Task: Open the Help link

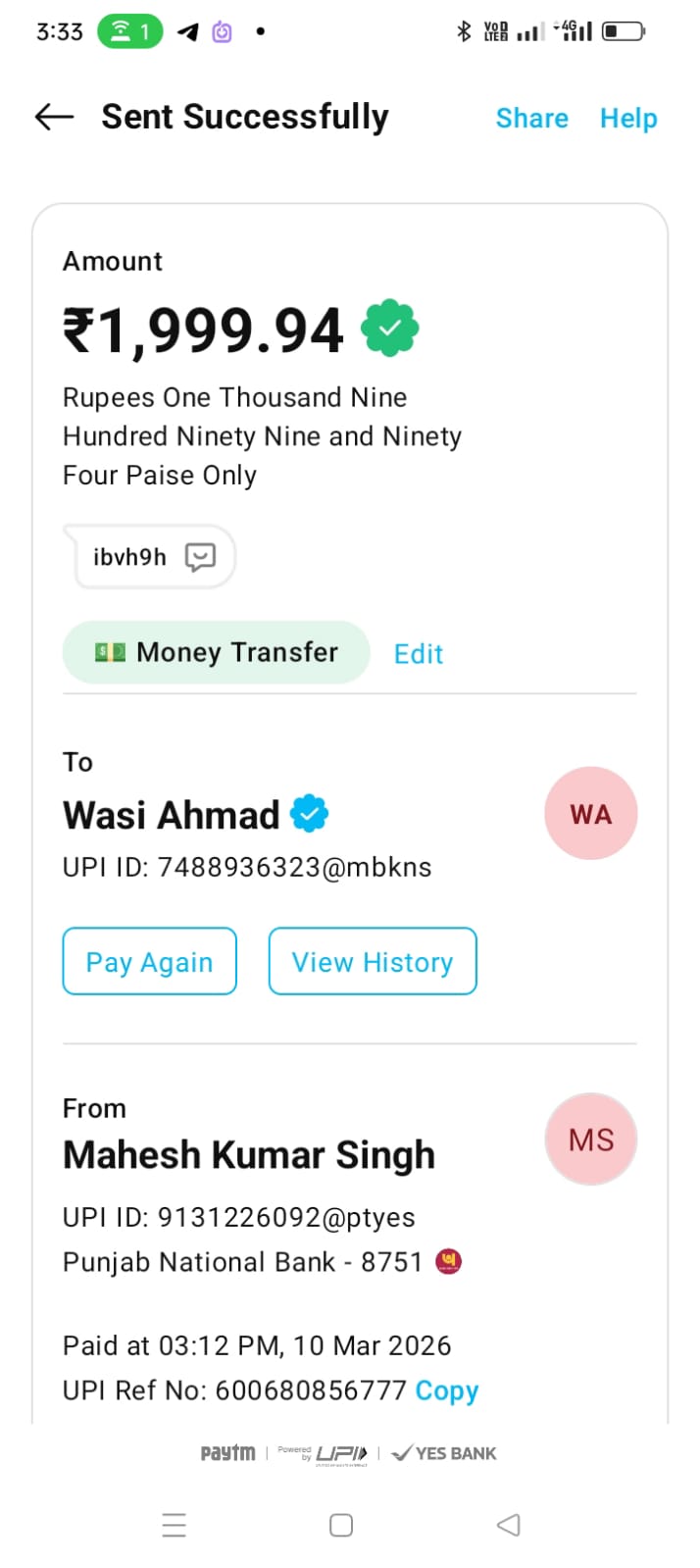Action: coord(628,119)
